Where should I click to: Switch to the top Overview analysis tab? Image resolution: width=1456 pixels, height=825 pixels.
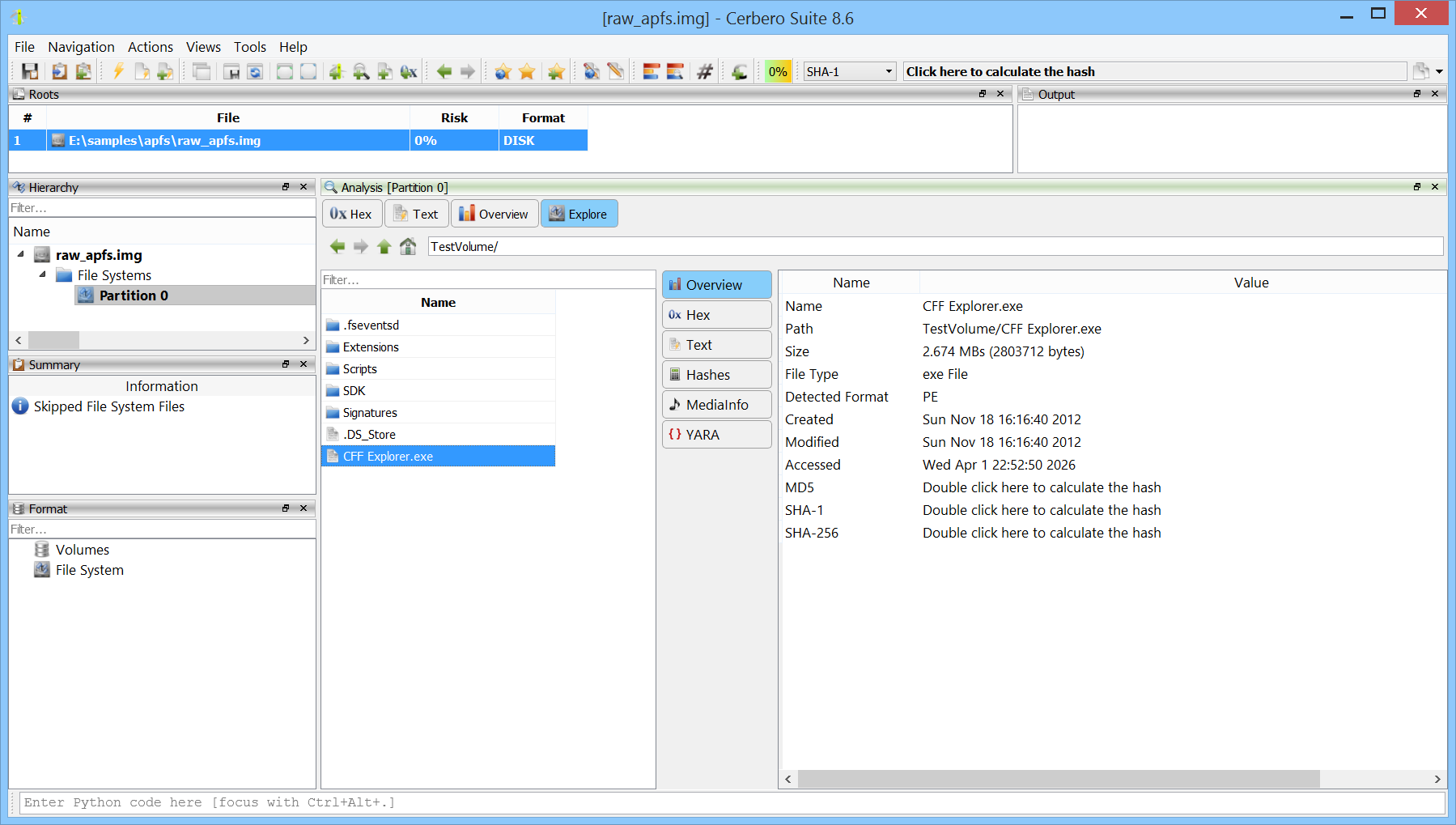tap(494, 214)
